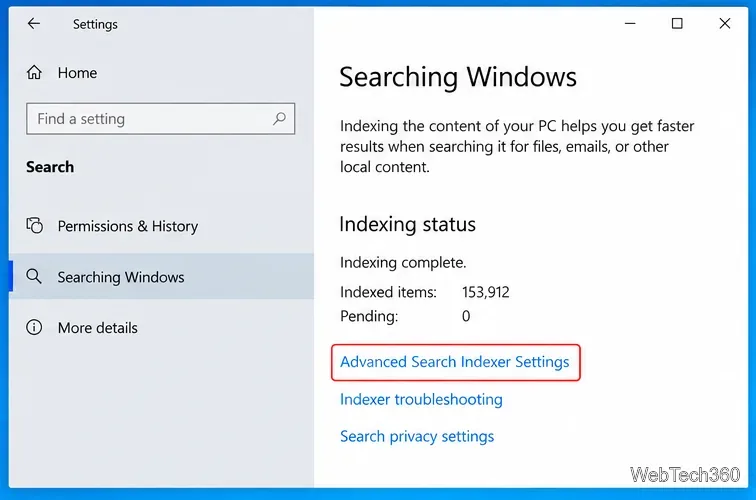Click the Indexed items: label

tap(388, 292)
